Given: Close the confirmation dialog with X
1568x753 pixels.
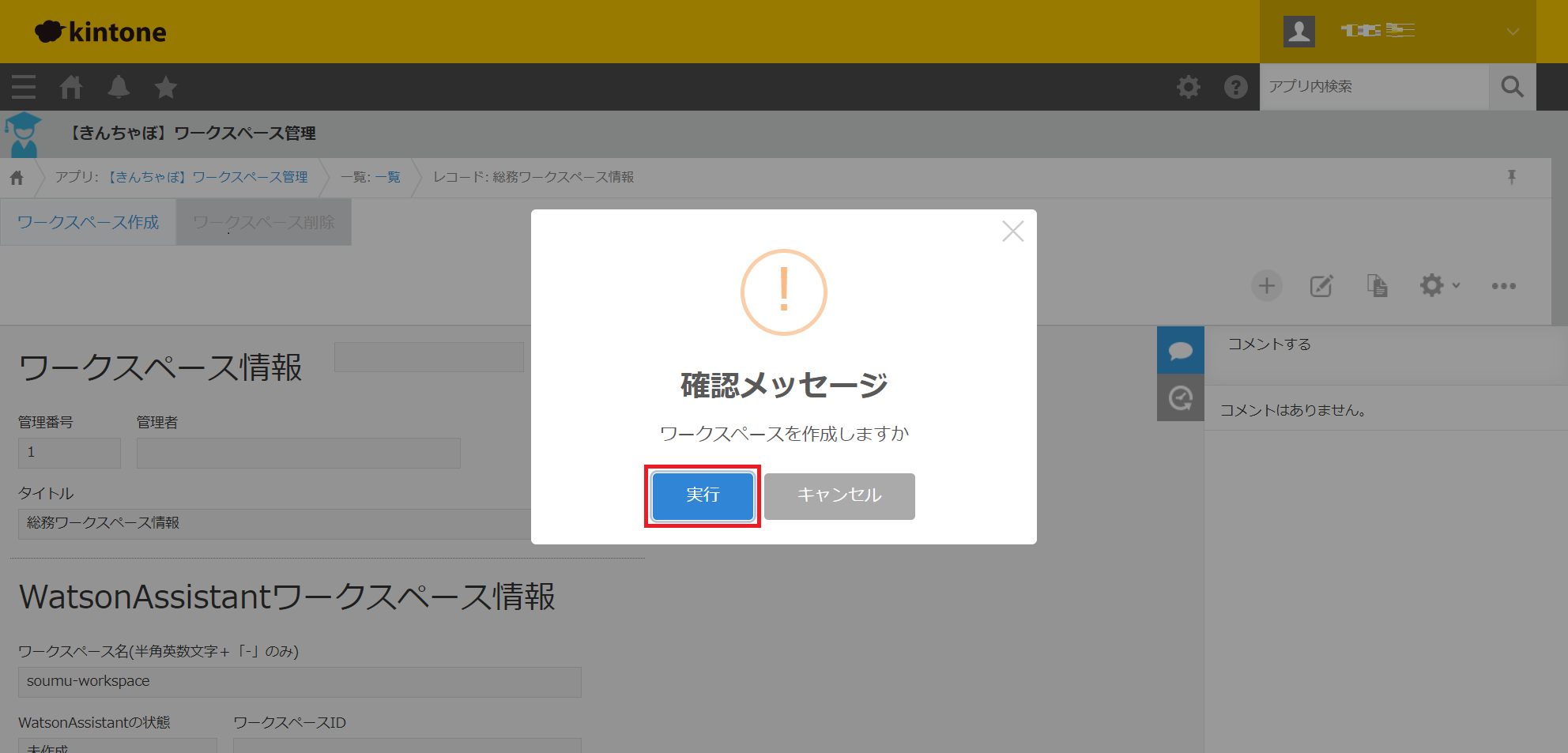Looking at the screenshot, I should 1012,232.
